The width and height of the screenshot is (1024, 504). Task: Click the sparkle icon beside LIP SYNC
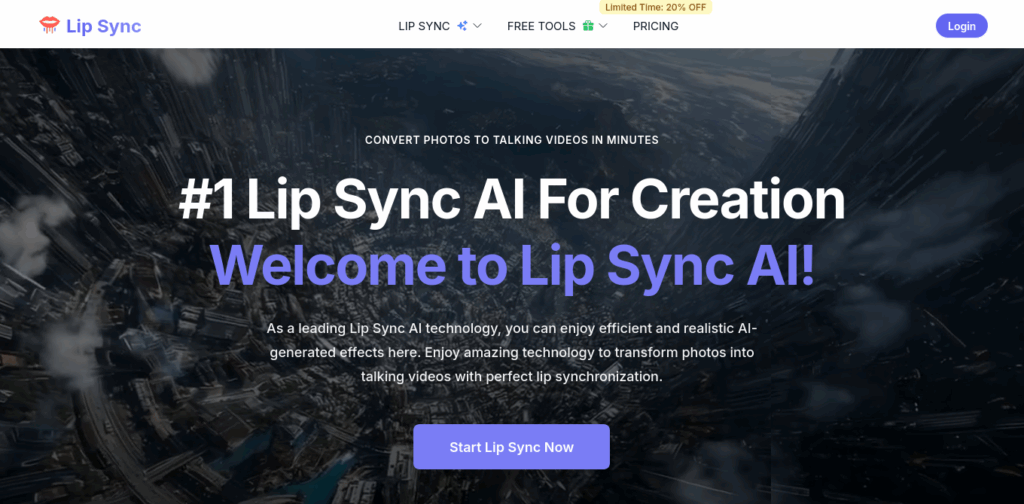pos(462,26)
